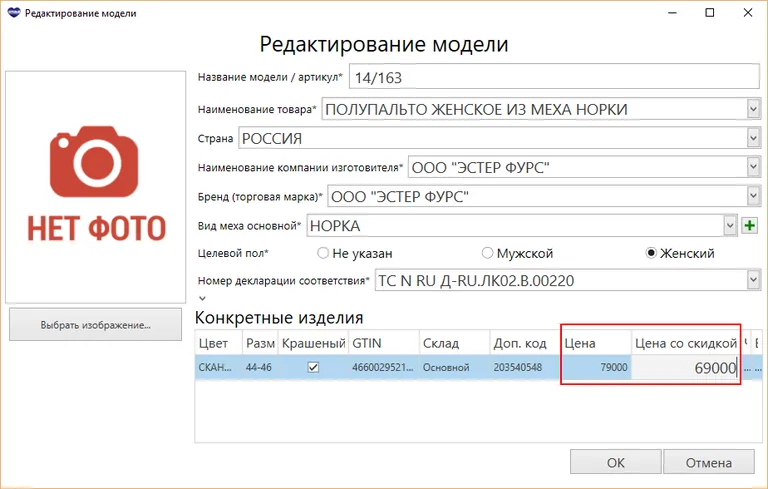Open the 'Вид меха основной' dropdown
The width and height of the screenshot is (768, 489).
[729, 226]
